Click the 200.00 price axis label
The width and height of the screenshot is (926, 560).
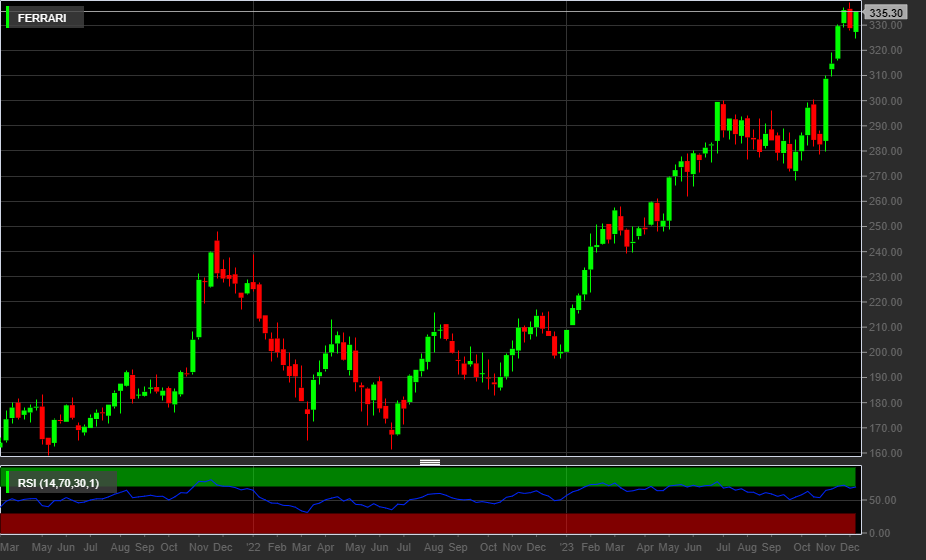pyautogui.click(x=885, y=352)
